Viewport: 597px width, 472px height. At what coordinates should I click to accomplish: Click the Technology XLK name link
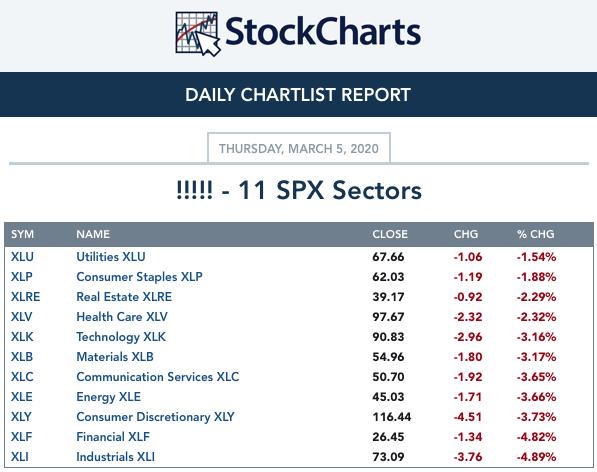(x=121, y=337)
